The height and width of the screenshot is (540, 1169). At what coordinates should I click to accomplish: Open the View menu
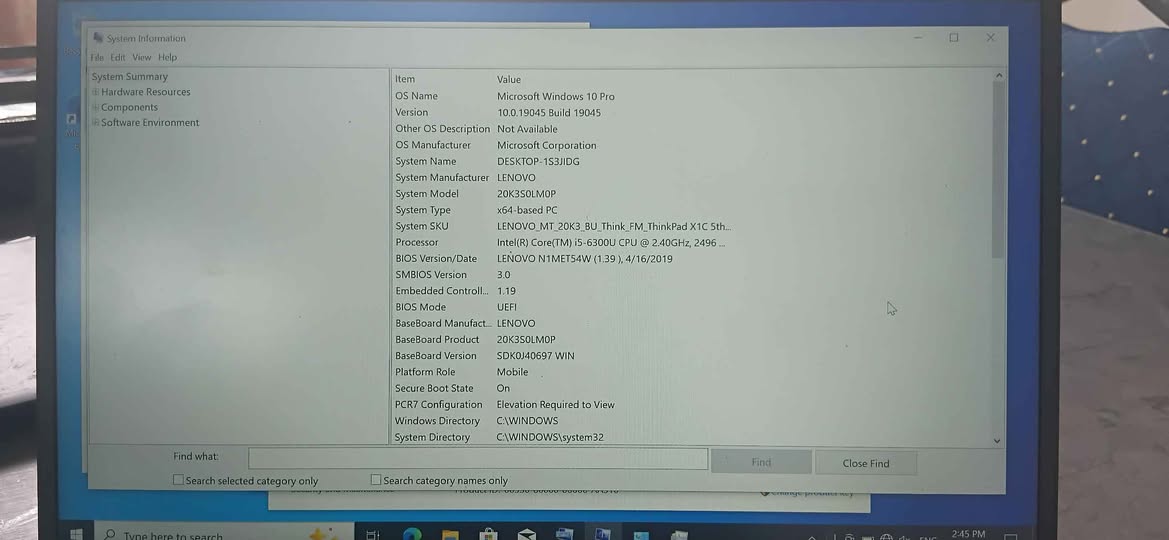(142, 57)
